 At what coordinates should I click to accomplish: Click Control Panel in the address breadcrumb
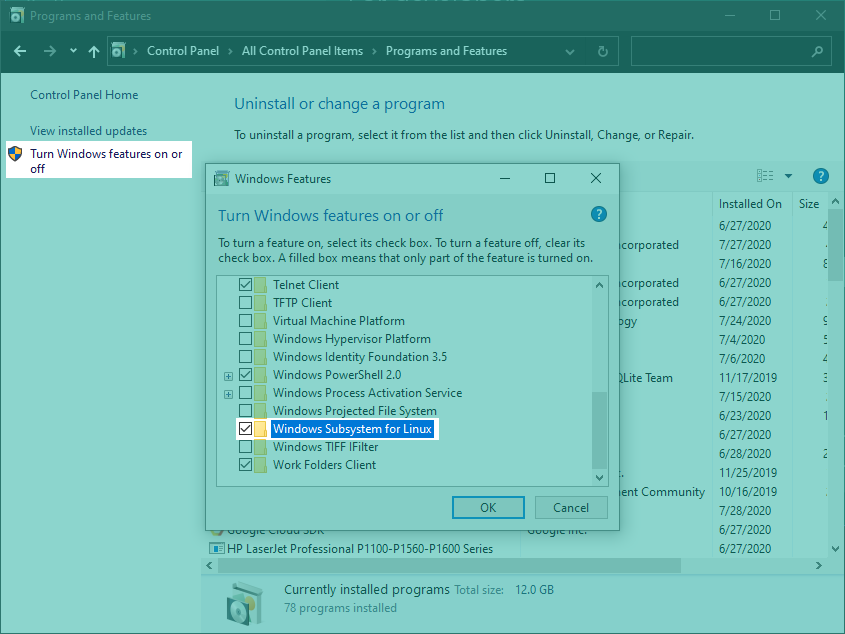tap(183, 51)
